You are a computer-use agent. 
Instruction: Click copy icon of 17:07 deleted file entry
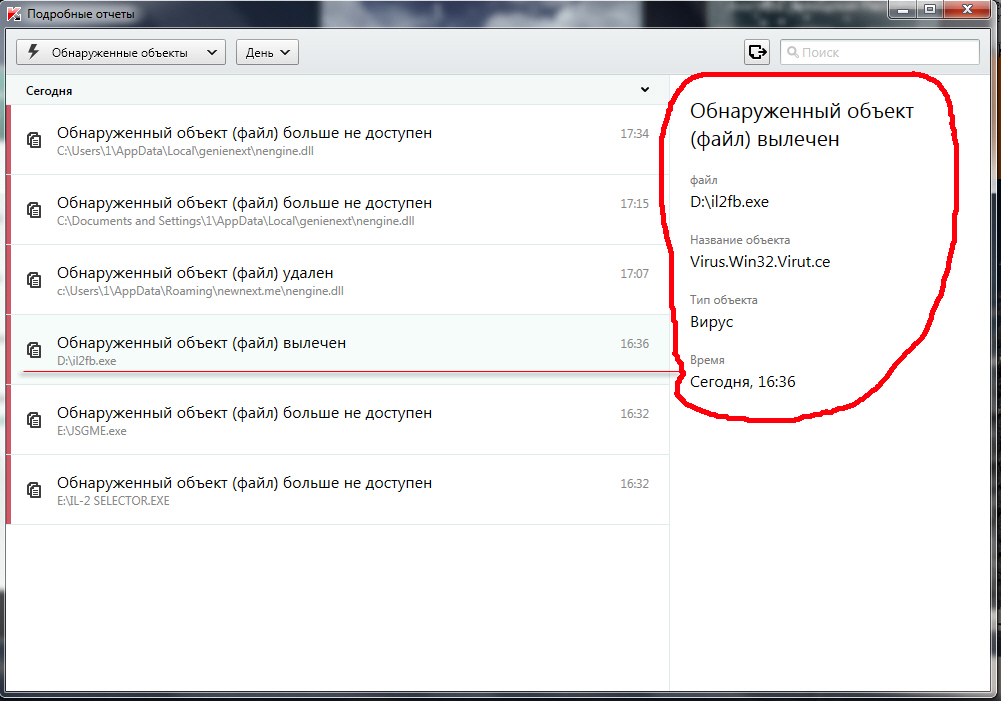point(34,280)
